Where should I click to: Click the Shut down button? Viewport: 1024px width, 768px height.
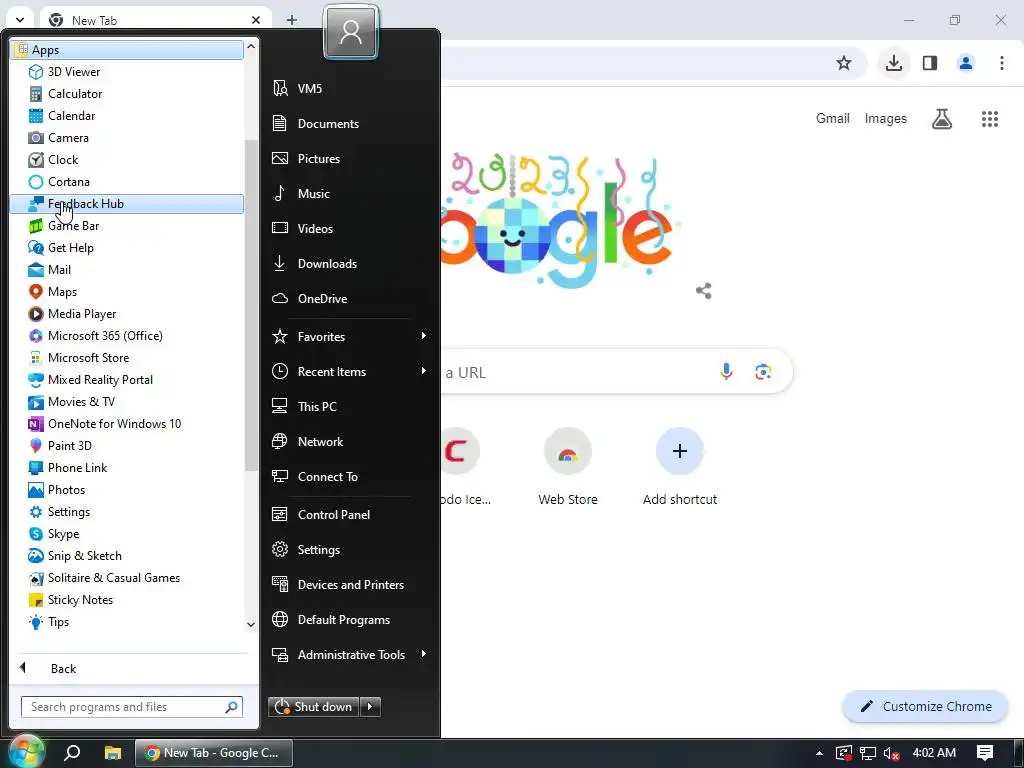click(313, 707)
